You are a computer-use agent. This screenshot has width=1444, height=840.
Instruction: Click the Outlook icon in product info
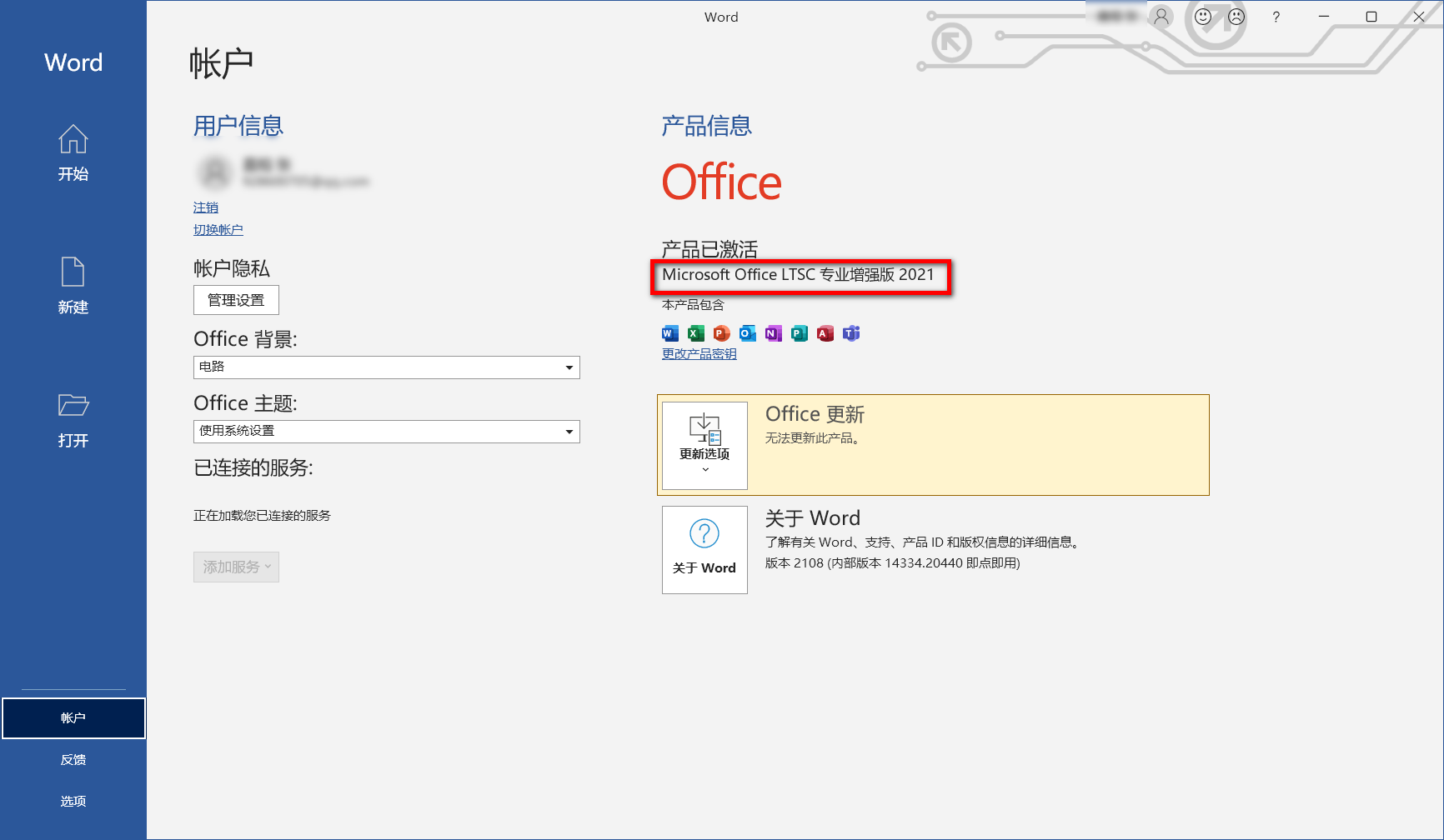747,333
